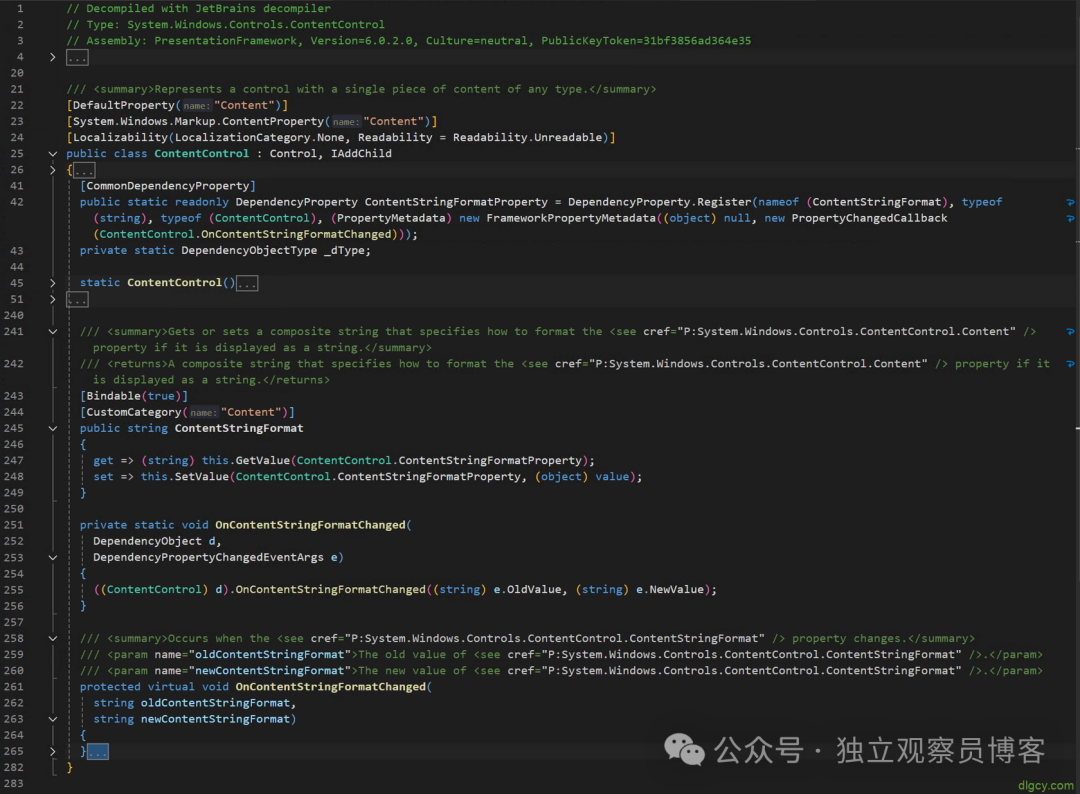The image size is (1080, 794).
Task: Click the name: hint on DefaultProperty line
Action: [196, 106]
